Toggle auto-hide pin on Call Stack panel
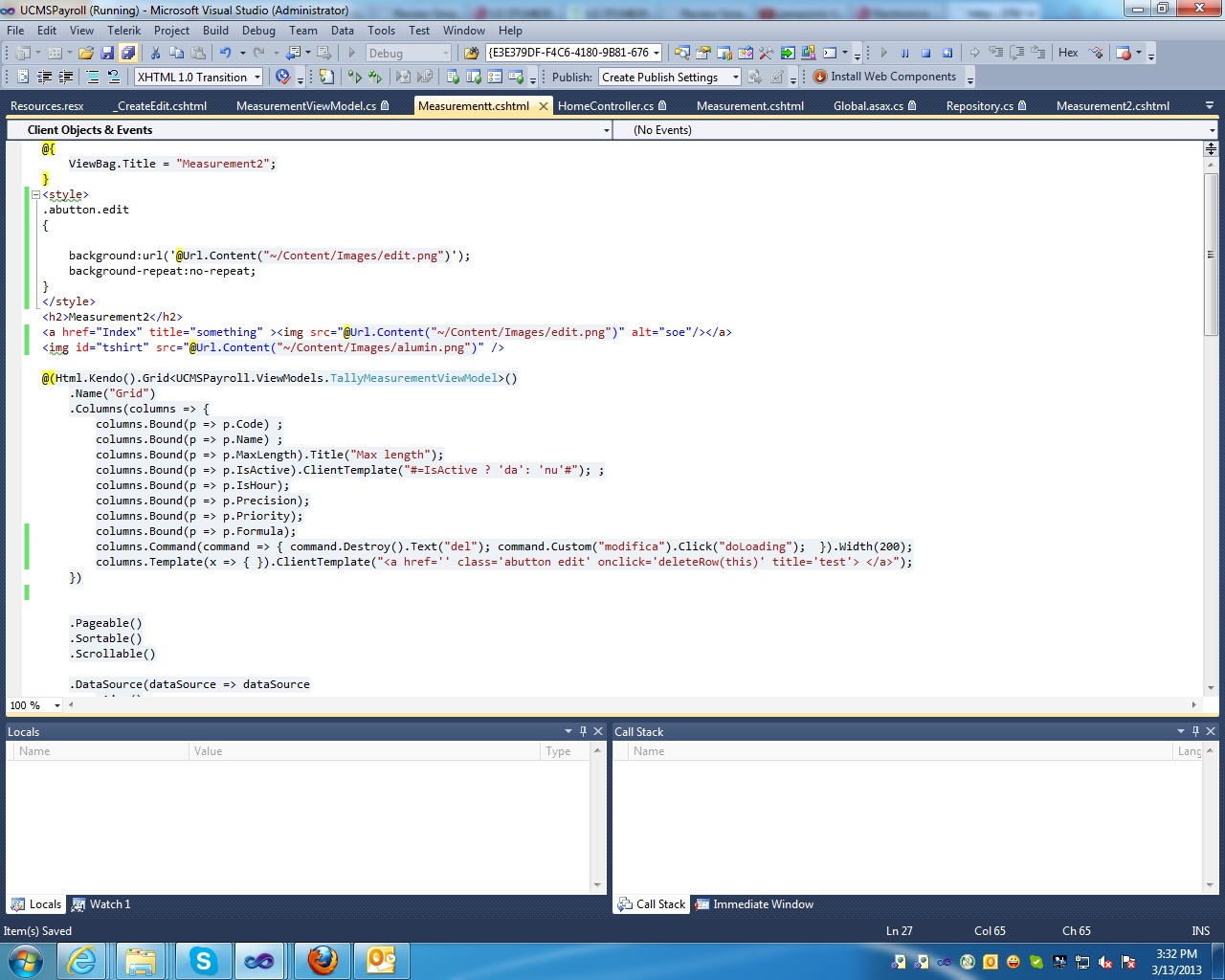 [1195, 731]
